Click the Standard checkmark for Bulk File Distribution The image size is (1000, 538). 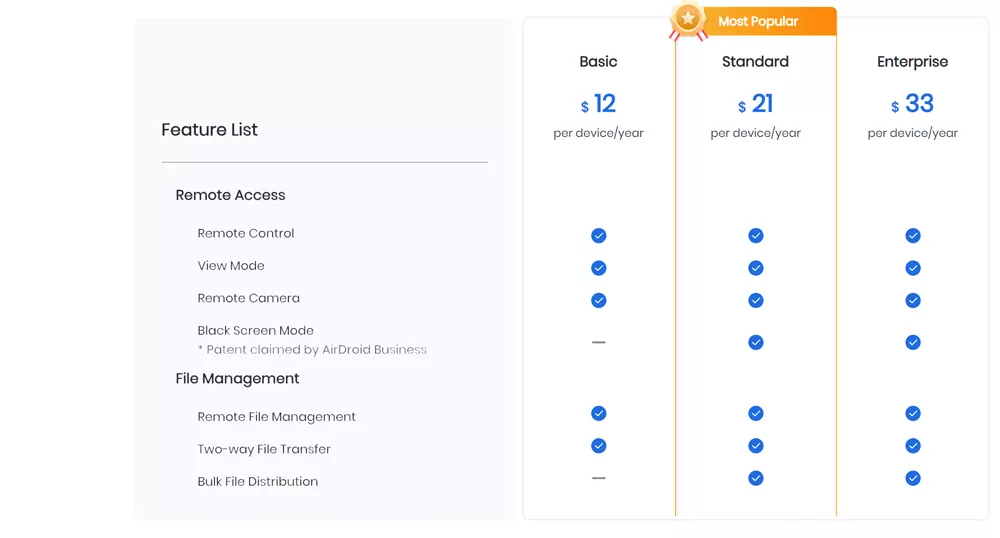(x=756, y=479)
